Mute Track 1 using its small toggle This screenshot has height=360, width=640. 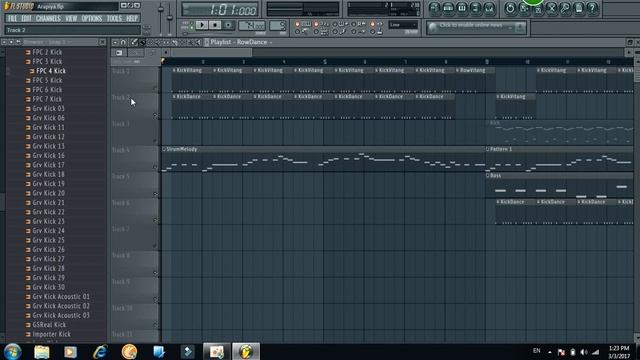(155, 88)
